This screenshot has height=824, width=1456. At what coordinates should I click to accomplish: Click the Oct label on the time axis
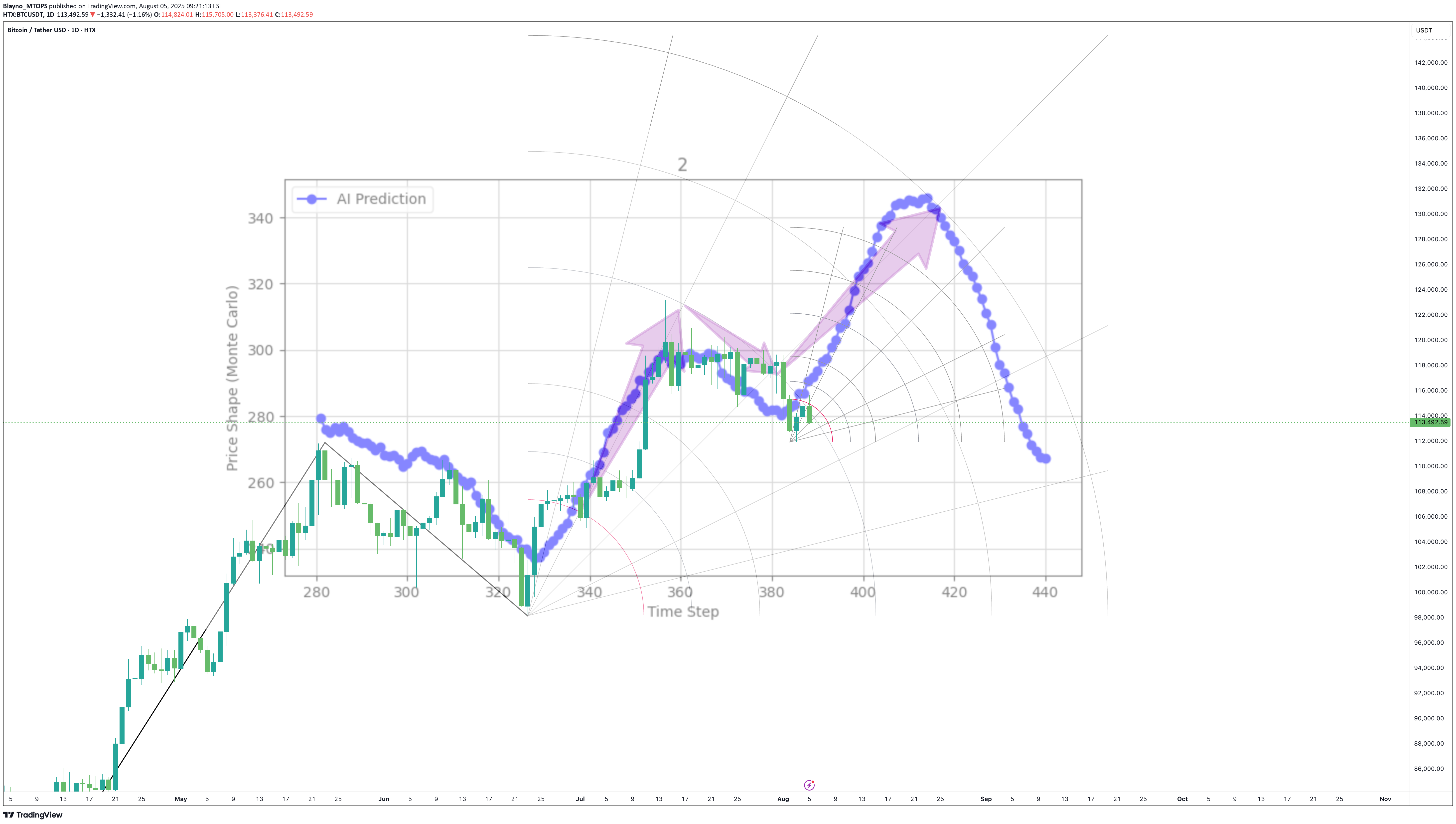coord(1182,799)
